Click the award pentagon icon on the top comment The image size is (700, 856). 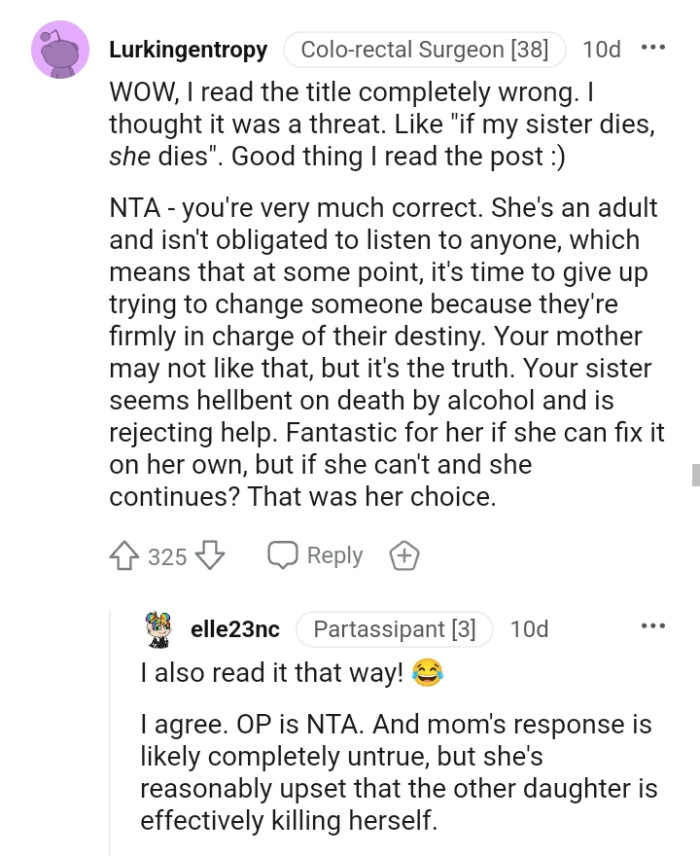click(x=405, y=554)
